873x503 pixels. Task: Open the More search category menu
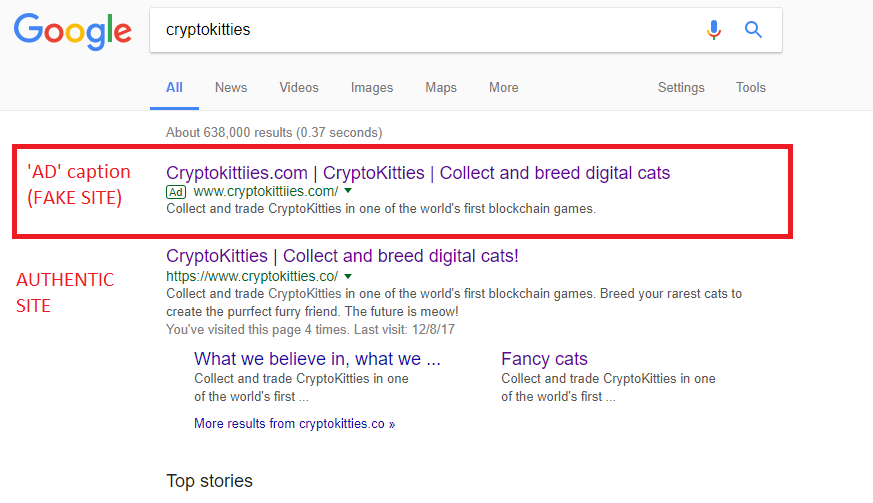503,87
